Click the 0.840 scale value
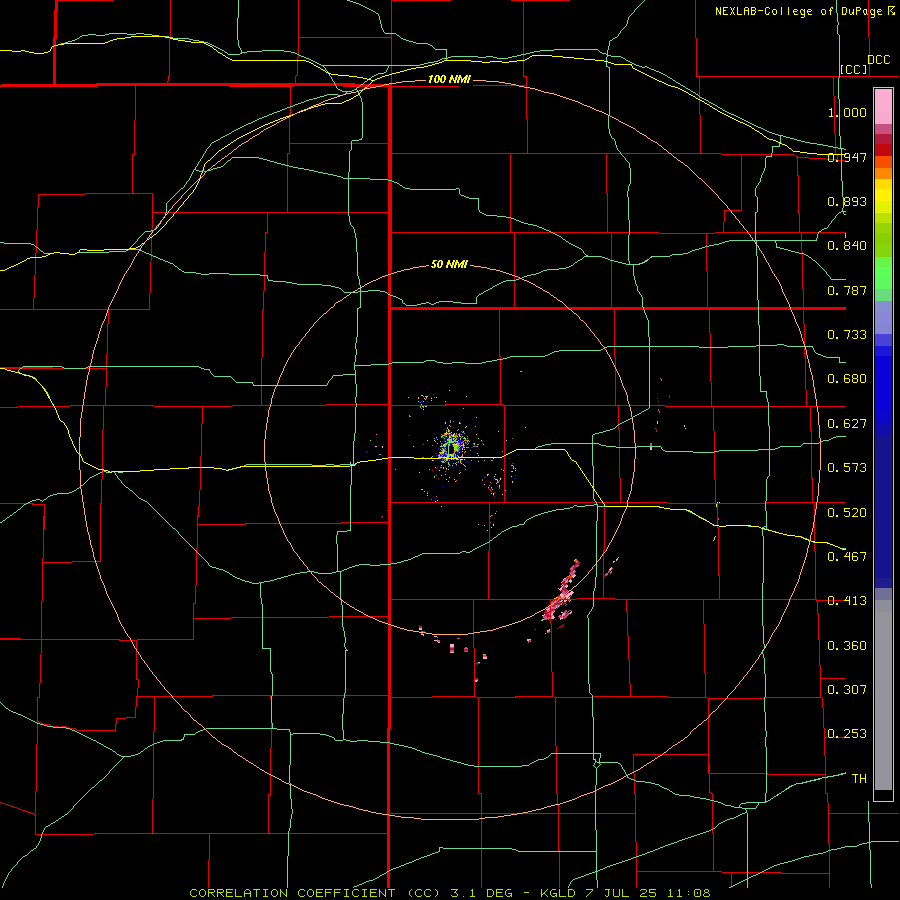900x900 pixels. pyautogui.click(x=847, y=246)
